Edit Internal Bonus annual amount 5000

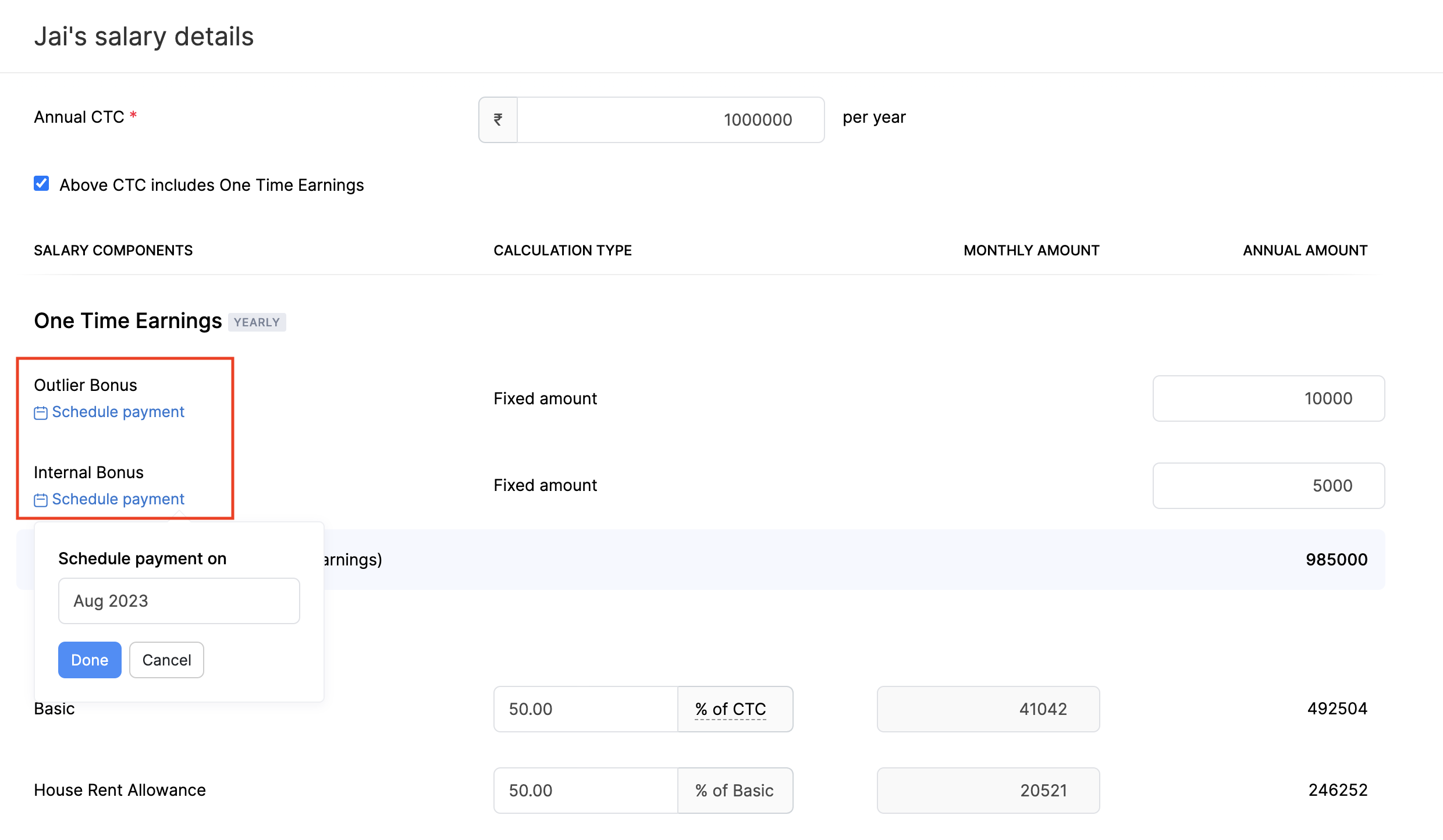click(1268, 486)
